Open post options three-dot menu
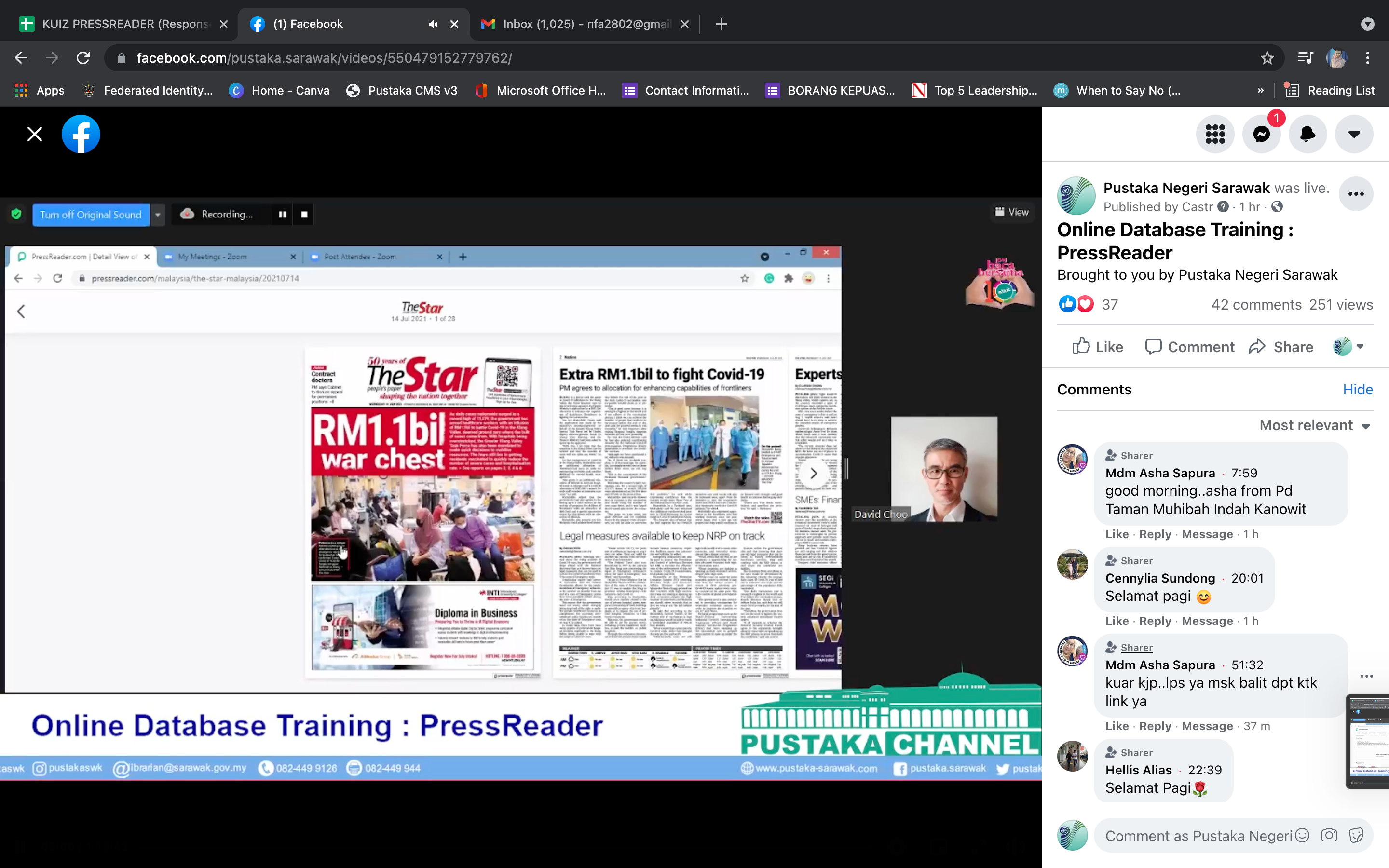1389x868 pixels. [x=1356, y=194]
